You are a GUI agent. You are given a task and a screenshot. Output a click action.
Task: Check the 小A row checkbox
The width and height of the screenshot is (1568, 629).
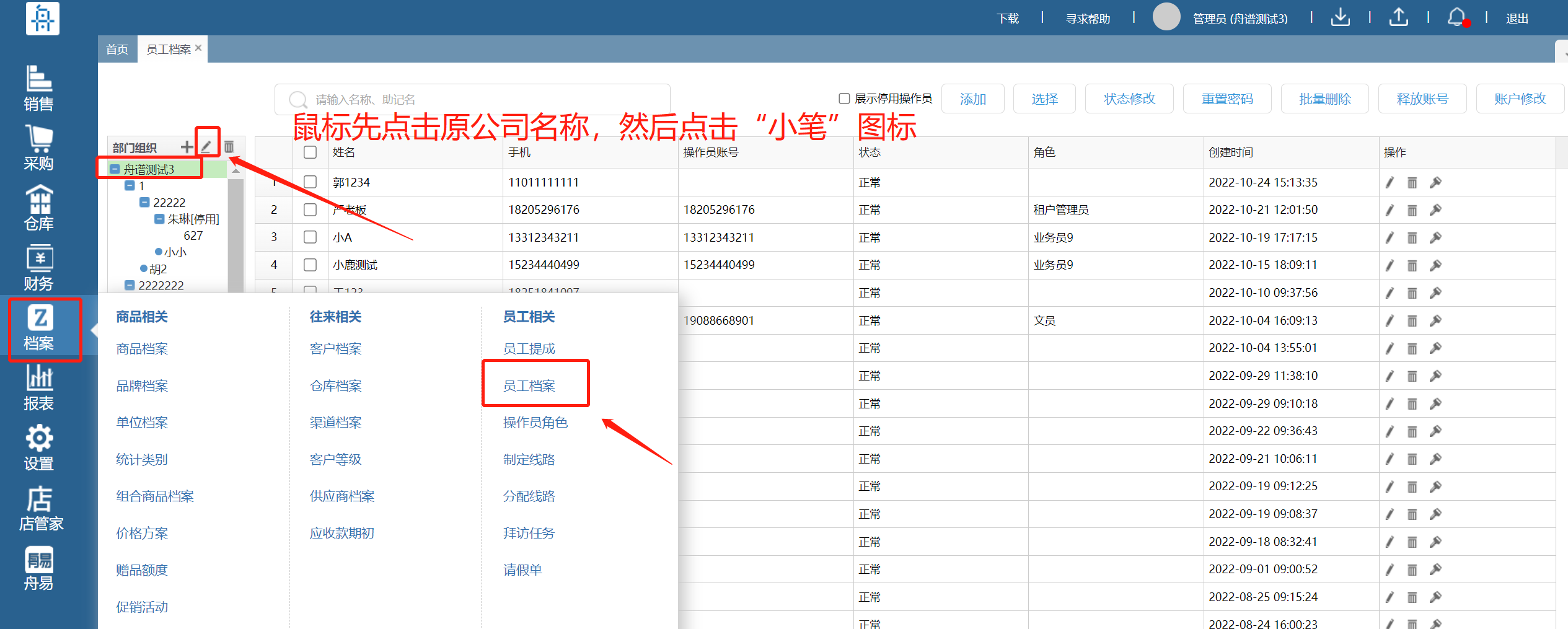311,237
